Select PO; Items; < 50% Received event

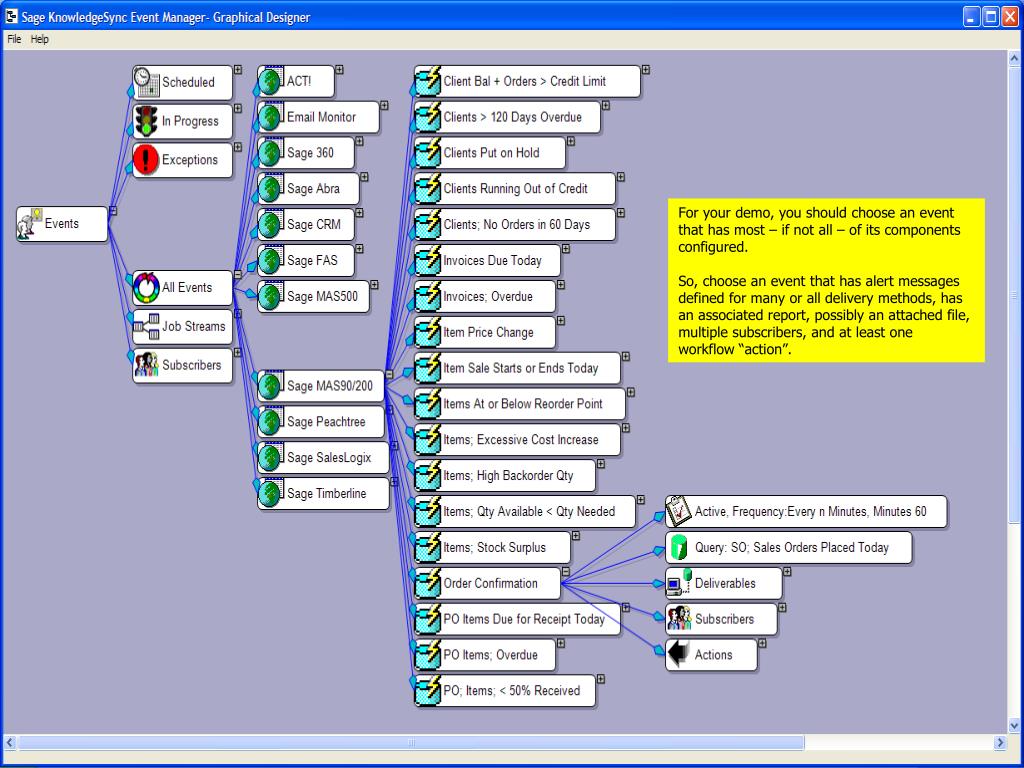coord(505,691)
